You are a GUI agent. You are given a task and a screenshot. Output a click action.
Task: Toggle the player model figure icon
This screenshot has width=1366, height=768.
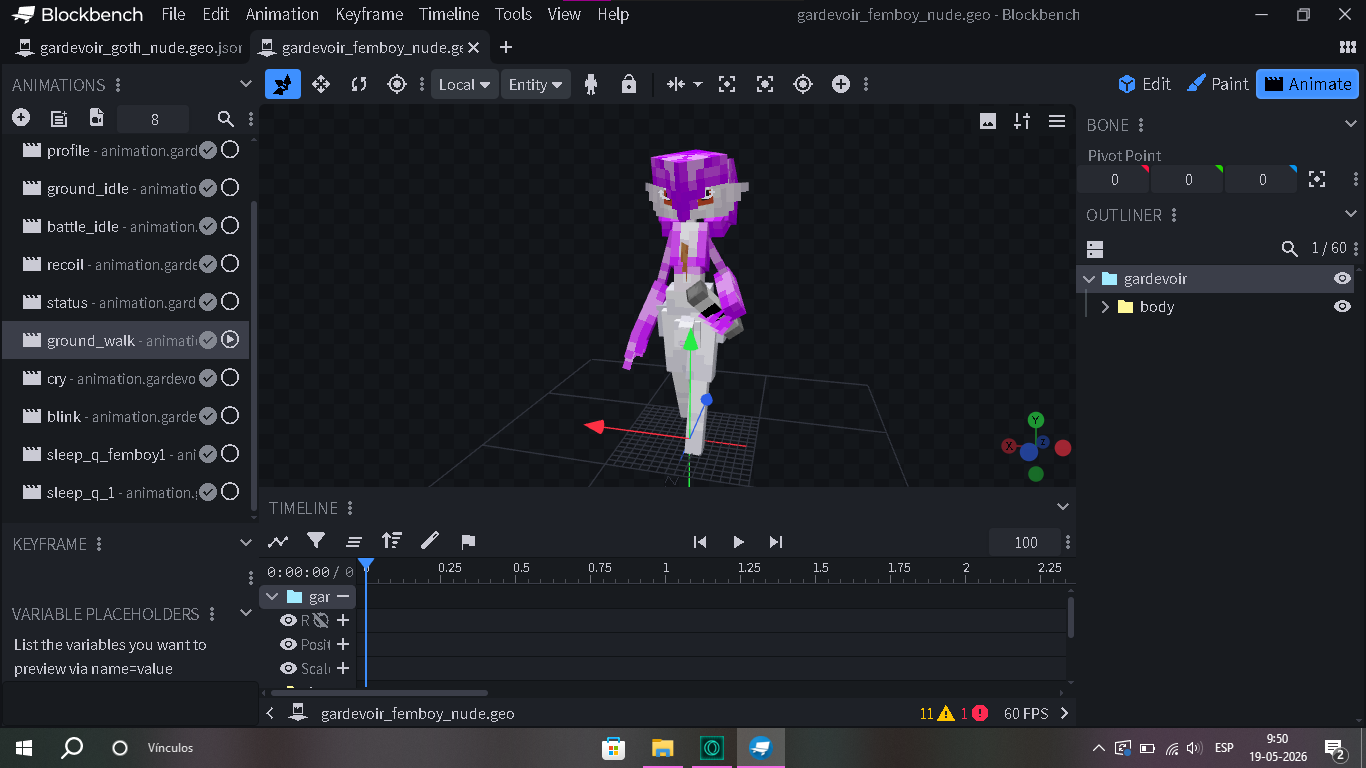591,85
